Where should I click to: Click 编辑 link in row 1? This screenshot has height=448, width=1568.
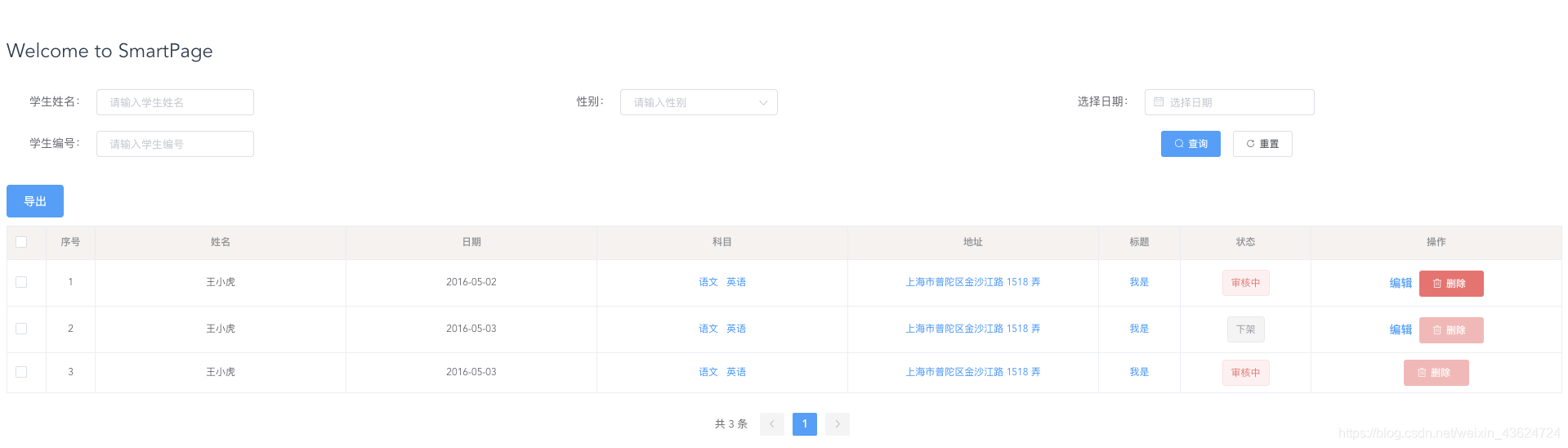(1400, 283)
